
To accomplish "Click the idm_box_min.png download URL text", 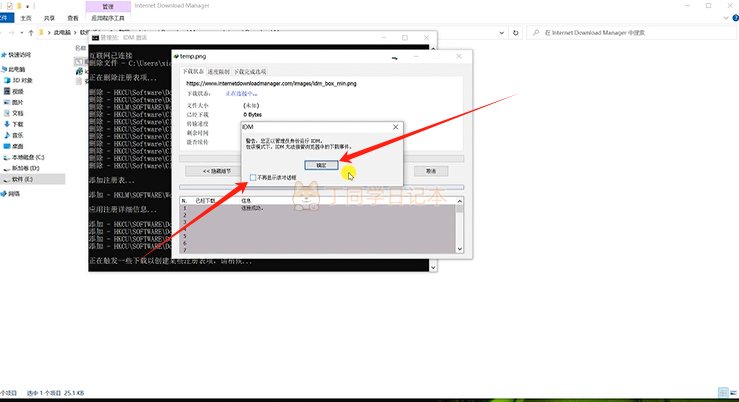I will point(271,83).
